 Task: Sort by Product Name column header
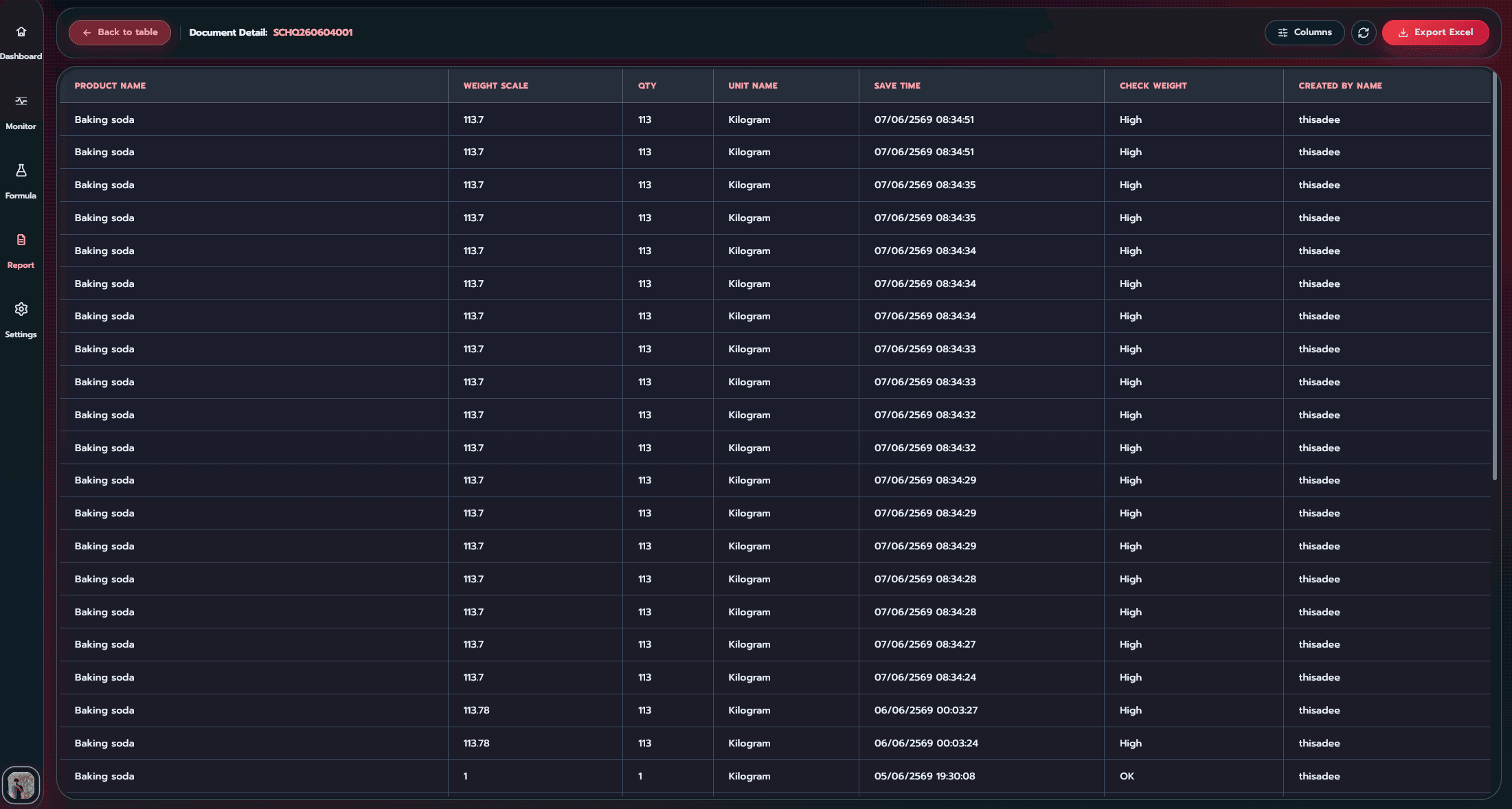point(110,86)
